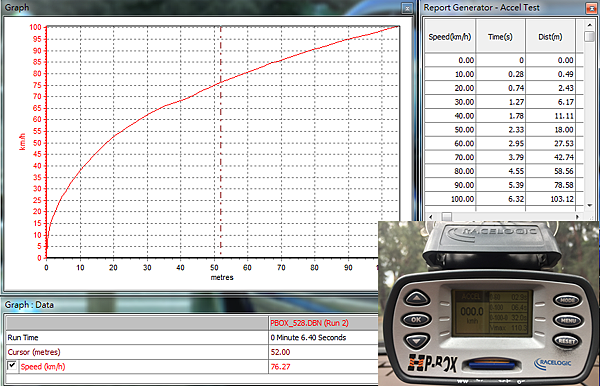The image size is (600, 386).
Task: Select the Run Time data row
Action: coord(192,337)
